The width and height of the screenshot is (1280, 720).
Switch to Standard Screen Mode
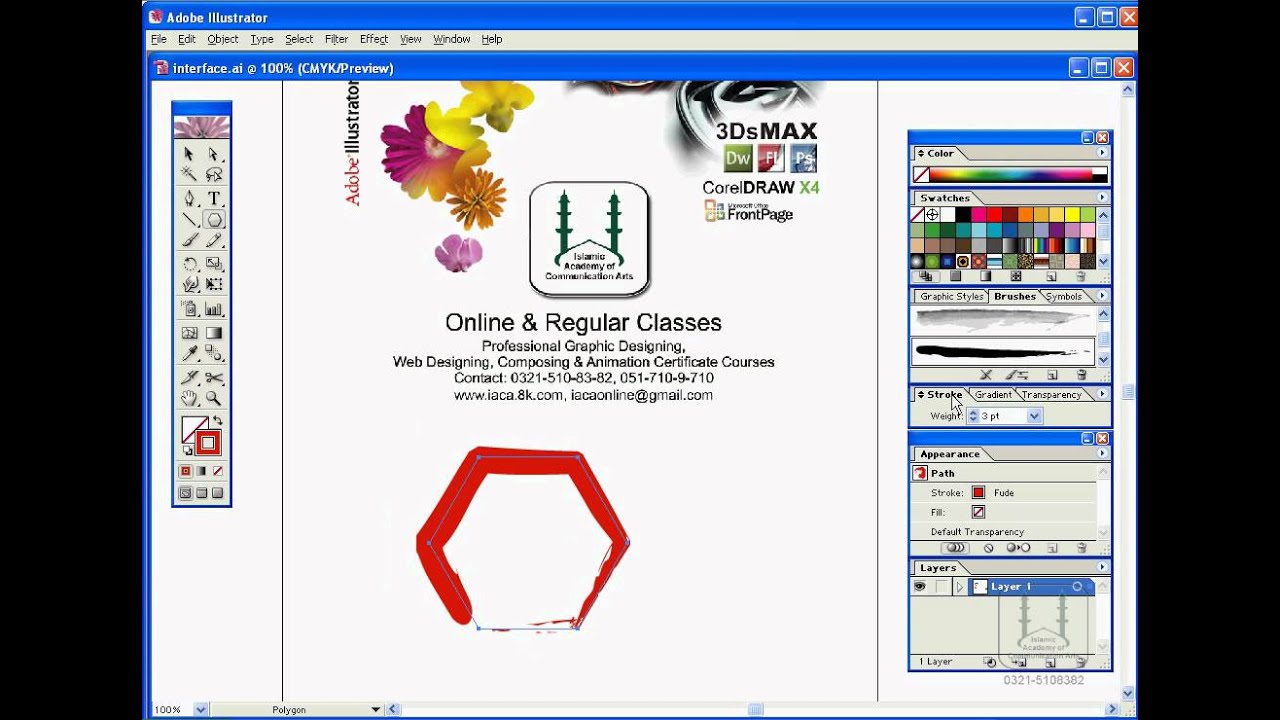pyautogui.click(x=185, y=493)
